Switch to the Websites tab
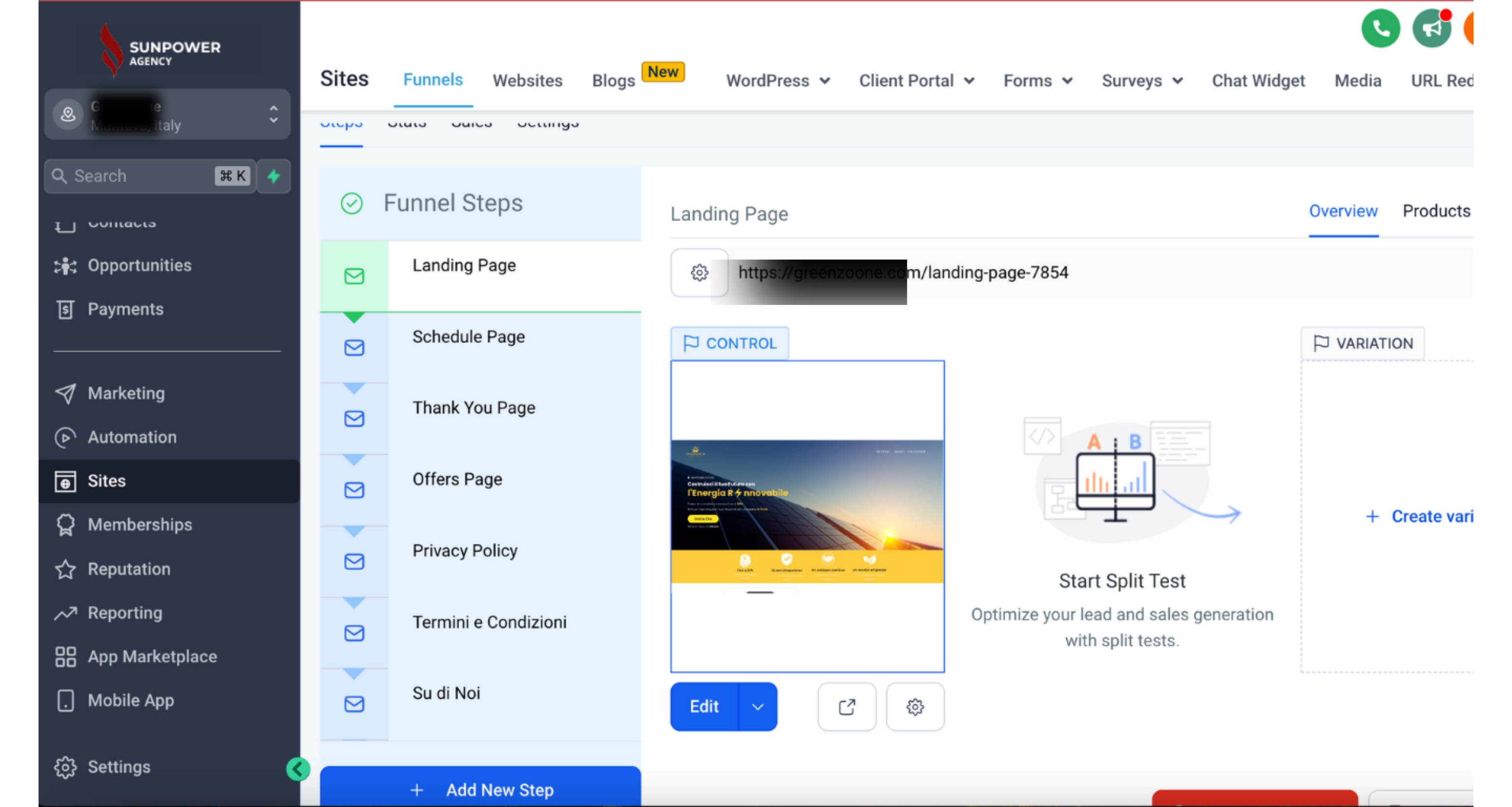 coord(527,81)
